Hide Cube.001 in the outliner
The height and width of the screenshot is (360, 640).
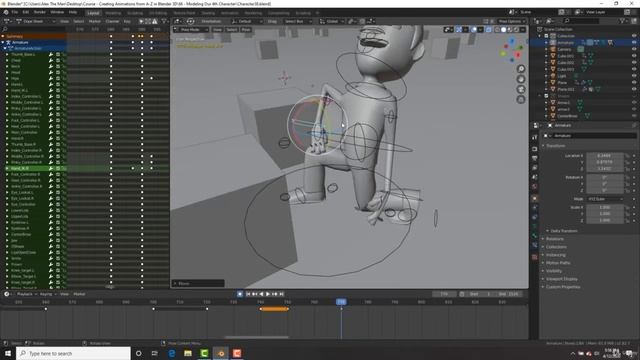pos(634,56)
